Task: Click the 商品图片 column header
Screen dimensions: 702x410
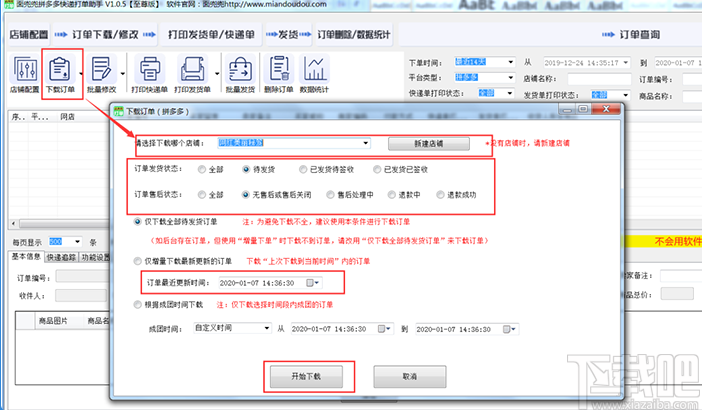Action: 54,321
